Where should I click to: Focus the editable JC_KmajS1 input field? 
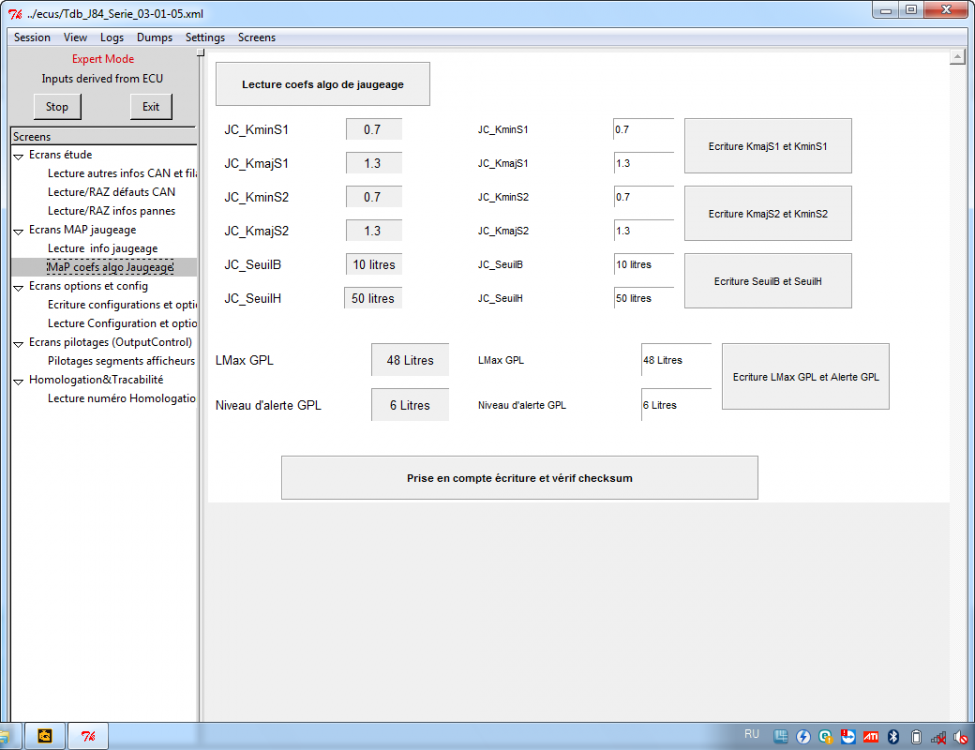click(644, 164)
